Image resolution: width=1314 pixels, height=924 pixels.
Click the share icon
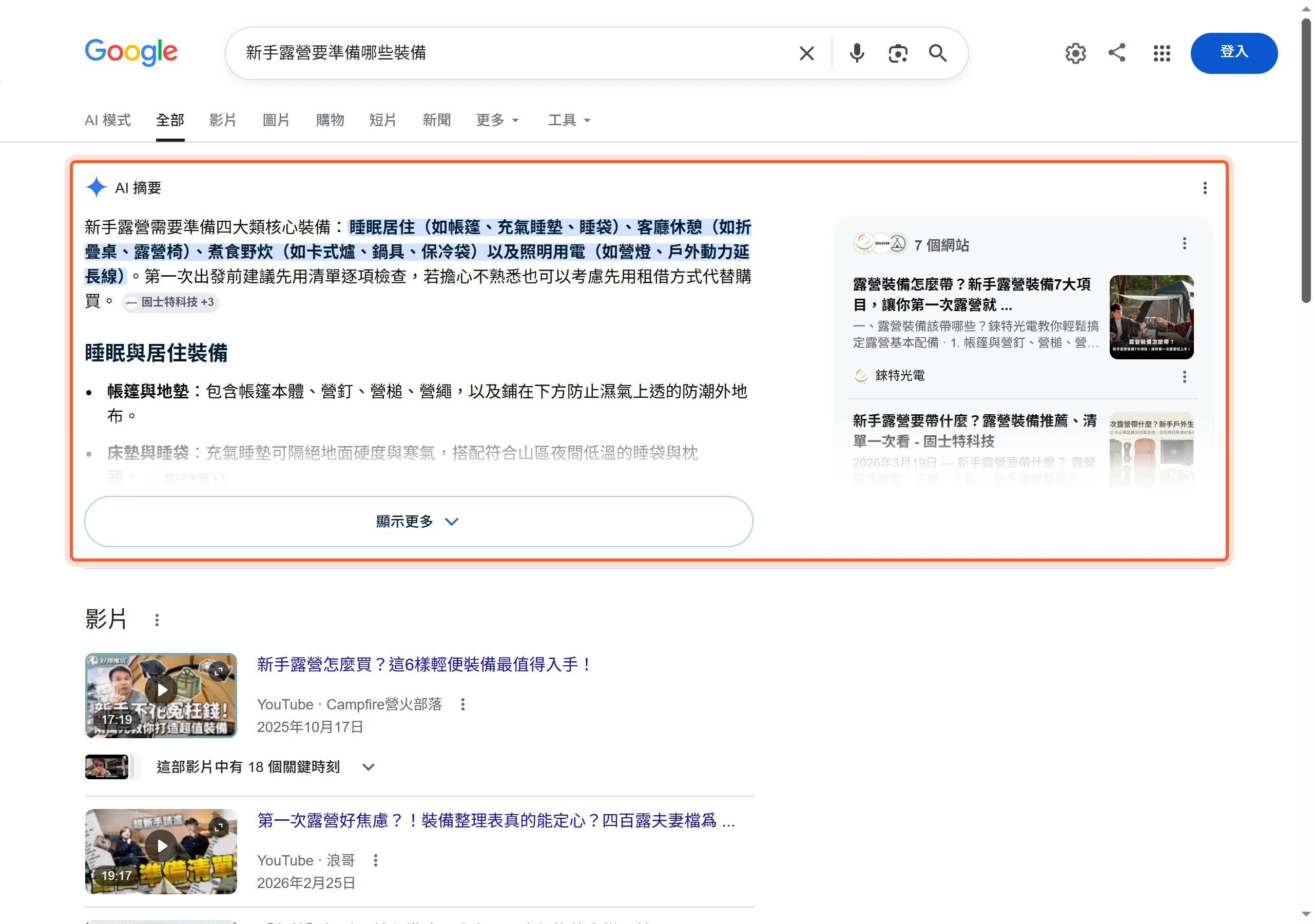coord(1116,52)
